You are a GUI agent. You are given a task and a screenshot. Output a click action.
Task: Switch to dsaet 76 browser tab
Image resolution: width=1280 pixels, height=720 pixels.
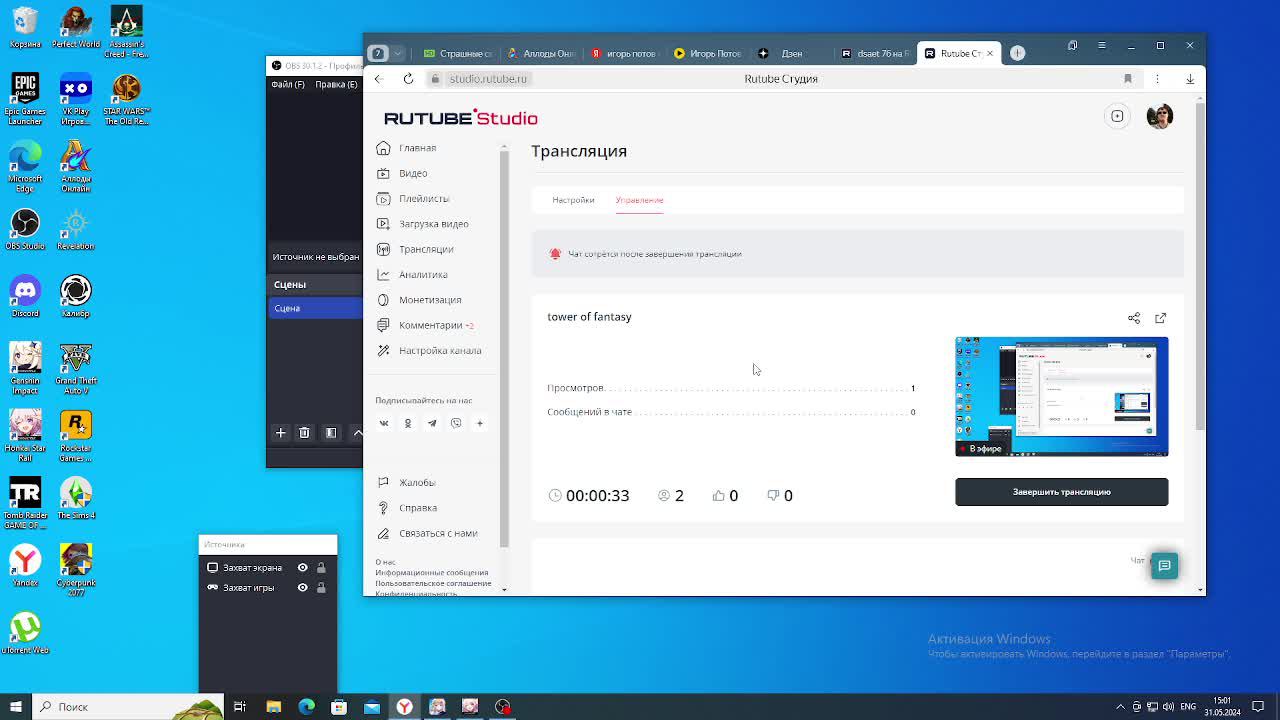tap(874, 53)
